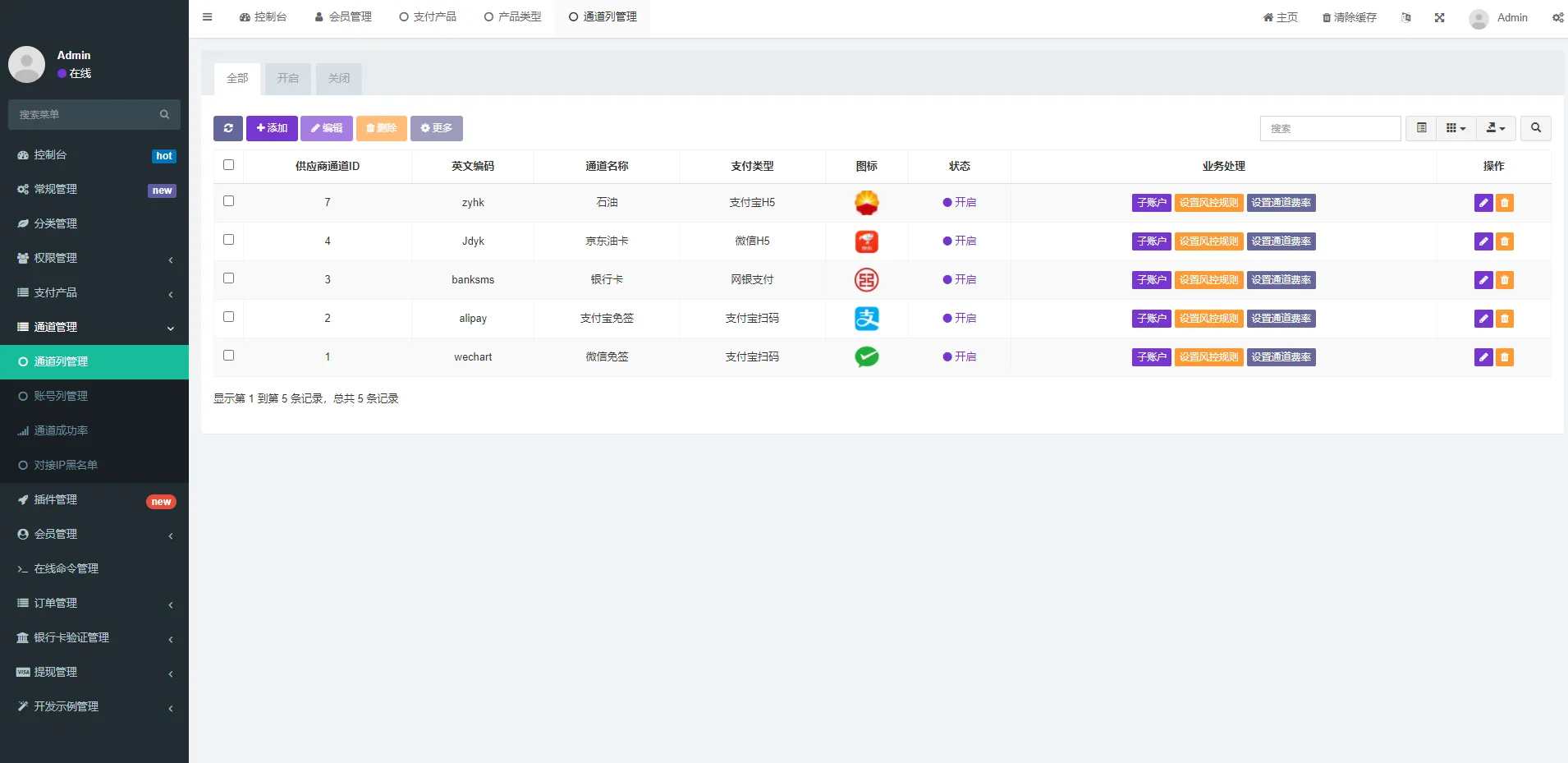Open the 控制台 top navigation tab
This screenshot has width=1568, height=763.
pyautogui.click(x=263, y=16)
